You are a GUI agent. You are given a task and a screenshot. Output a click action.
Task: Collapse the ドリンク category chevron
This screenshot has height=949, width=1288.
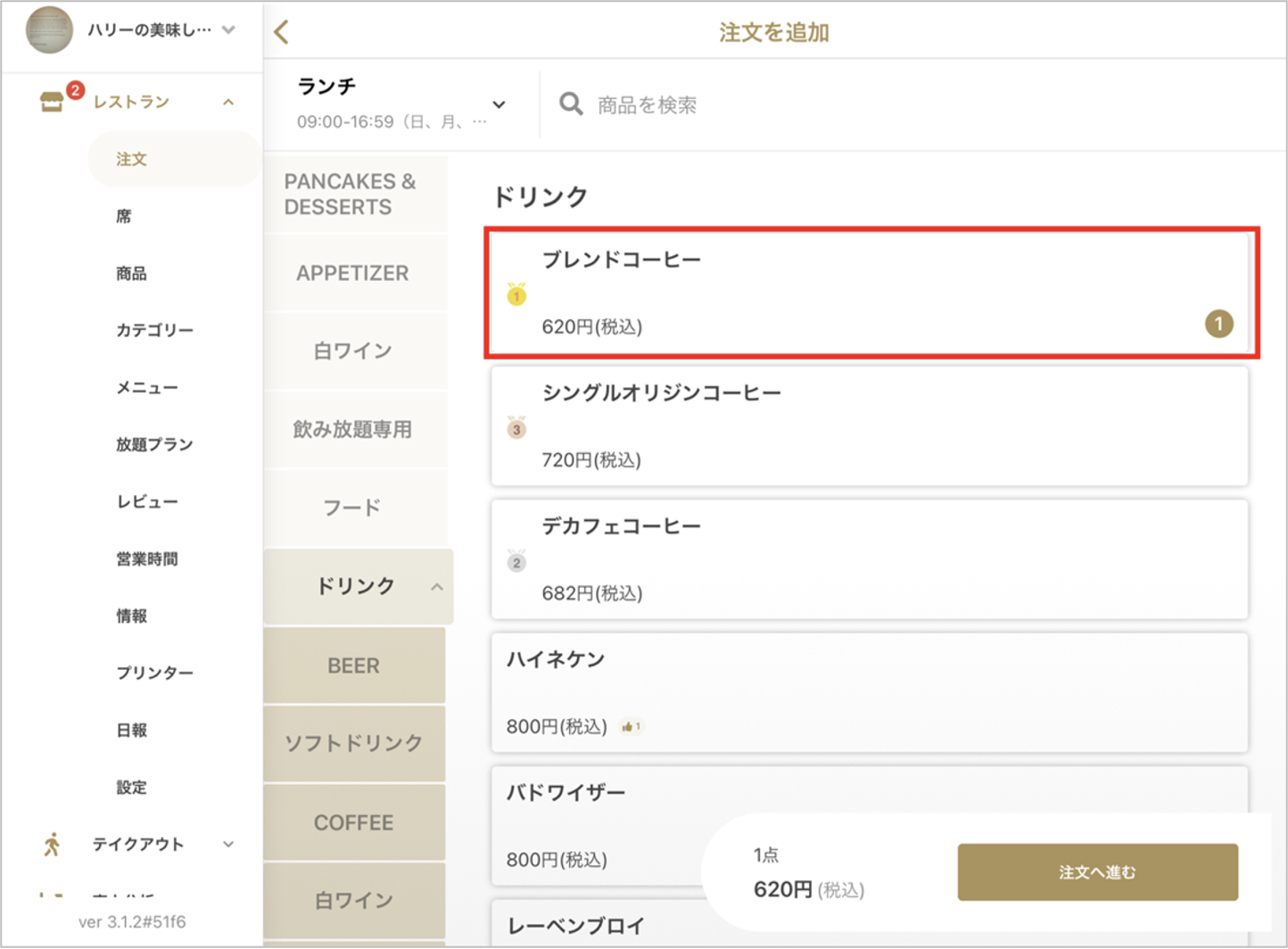(437, 587)
